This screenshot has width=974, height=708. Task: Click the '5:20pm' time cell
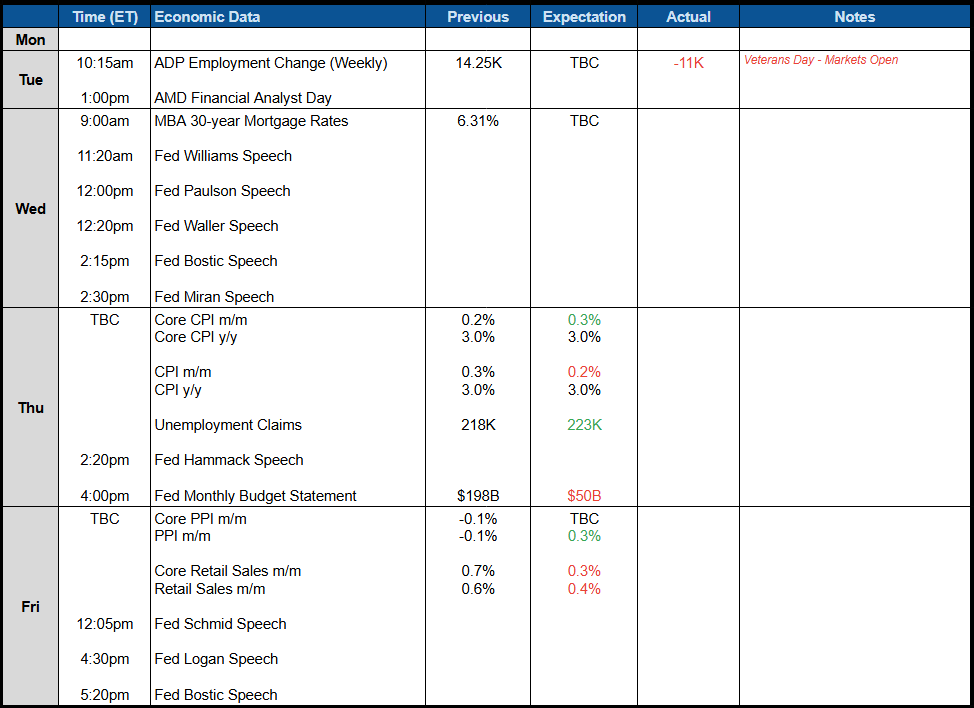pyautogui.click(x=104, y=694)
